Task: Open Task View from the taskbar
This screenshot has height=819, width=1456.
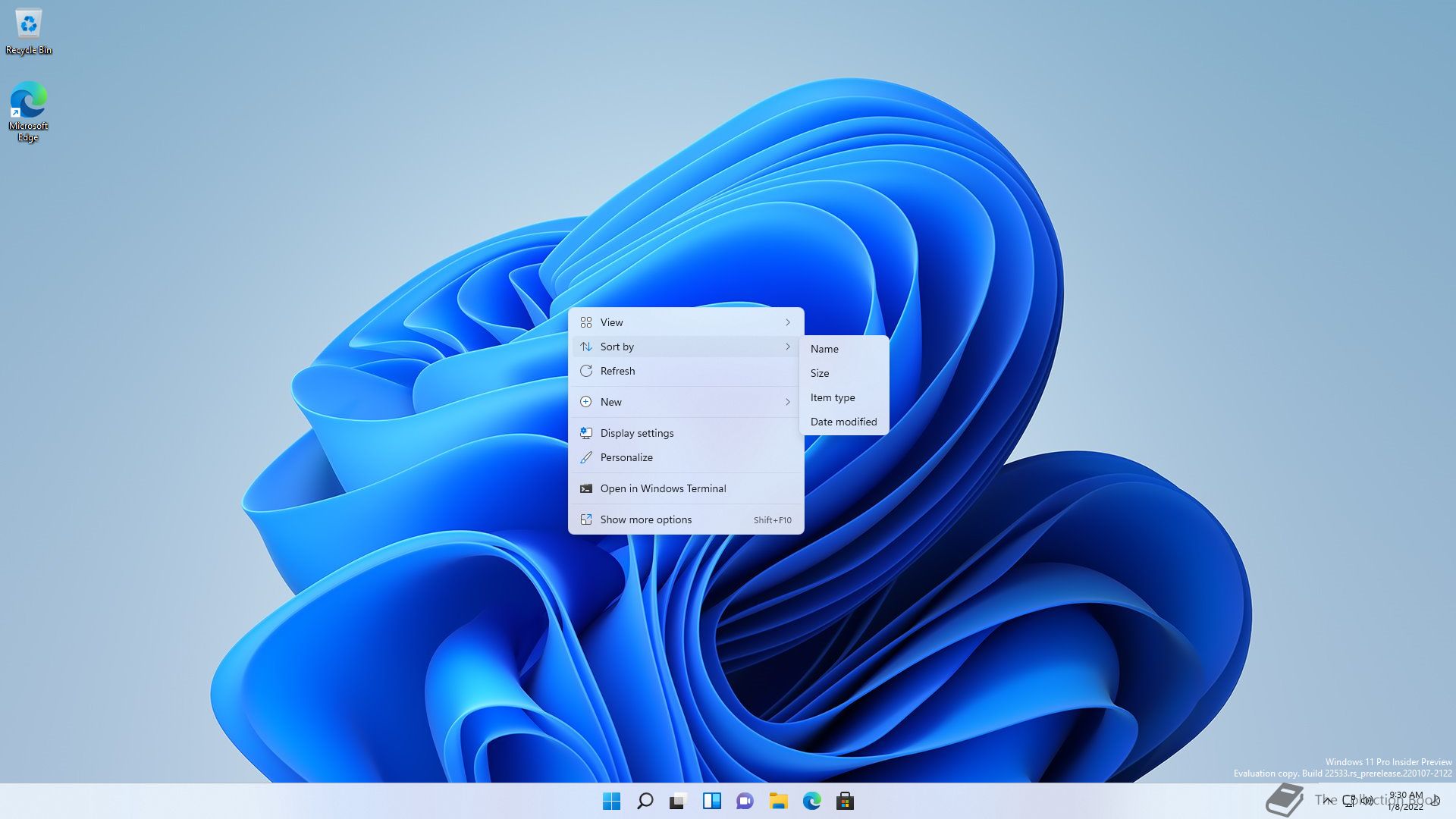Action: pos(678,801)
